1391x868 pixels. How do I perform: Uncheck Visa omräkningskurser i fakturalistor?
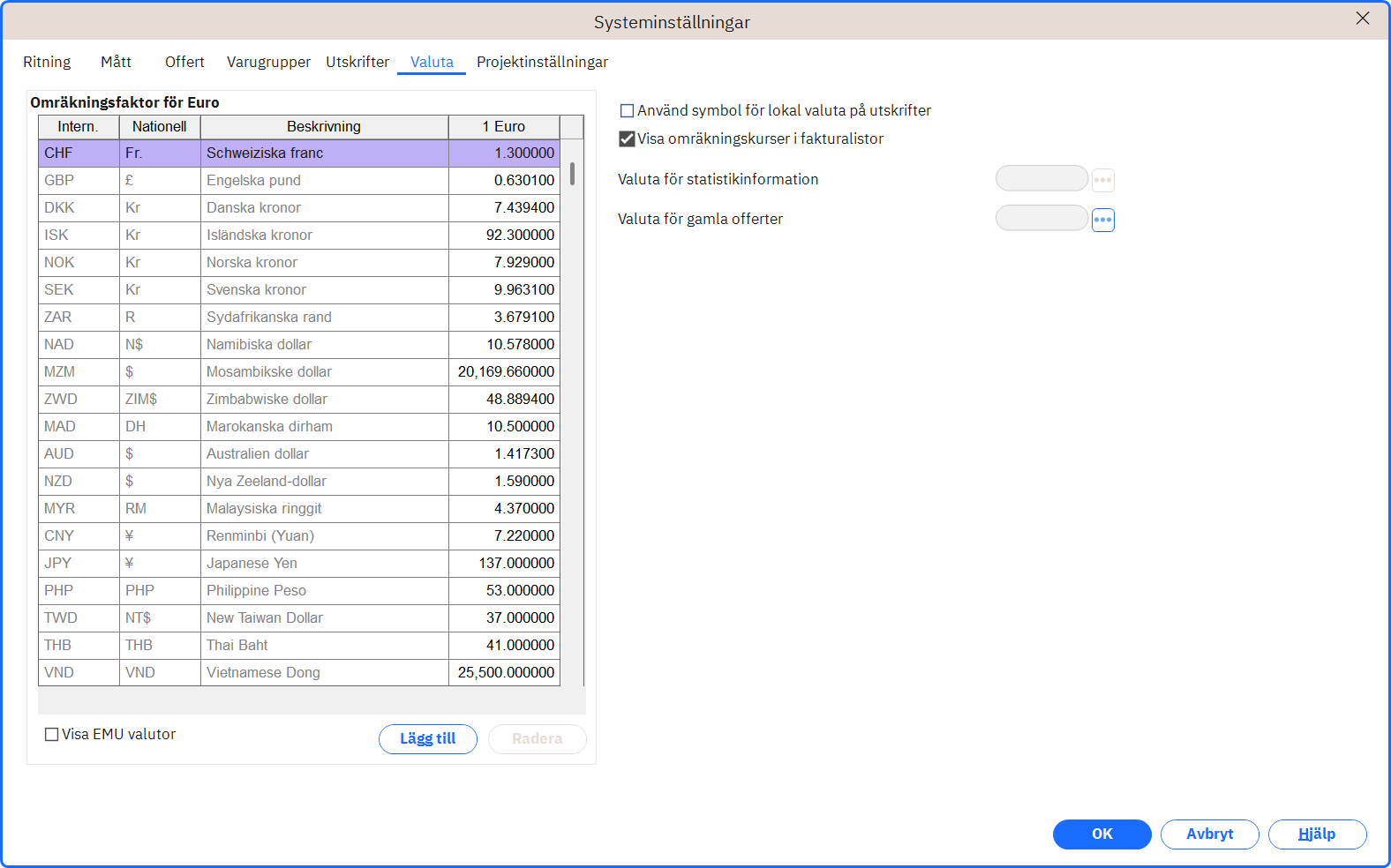click(628, 138)
